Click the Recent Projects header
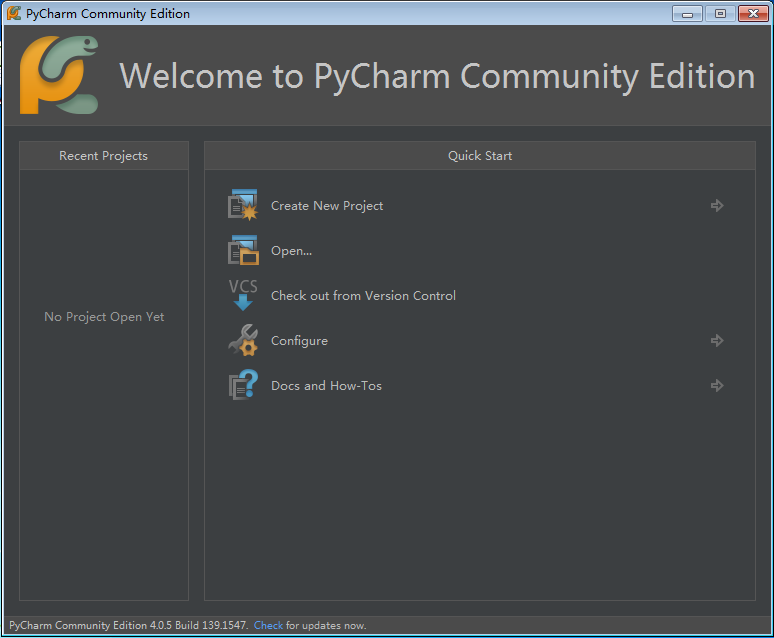774x638 pixels. pyautogui.click(x=104, y=156)
